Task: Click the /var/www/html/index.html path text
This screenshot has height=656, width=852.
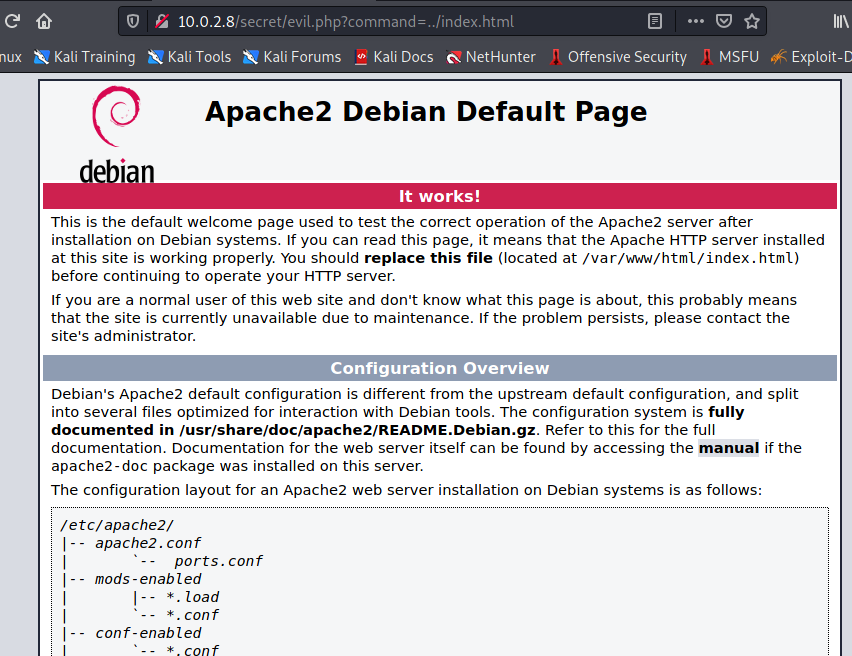Action: point(688,258)
